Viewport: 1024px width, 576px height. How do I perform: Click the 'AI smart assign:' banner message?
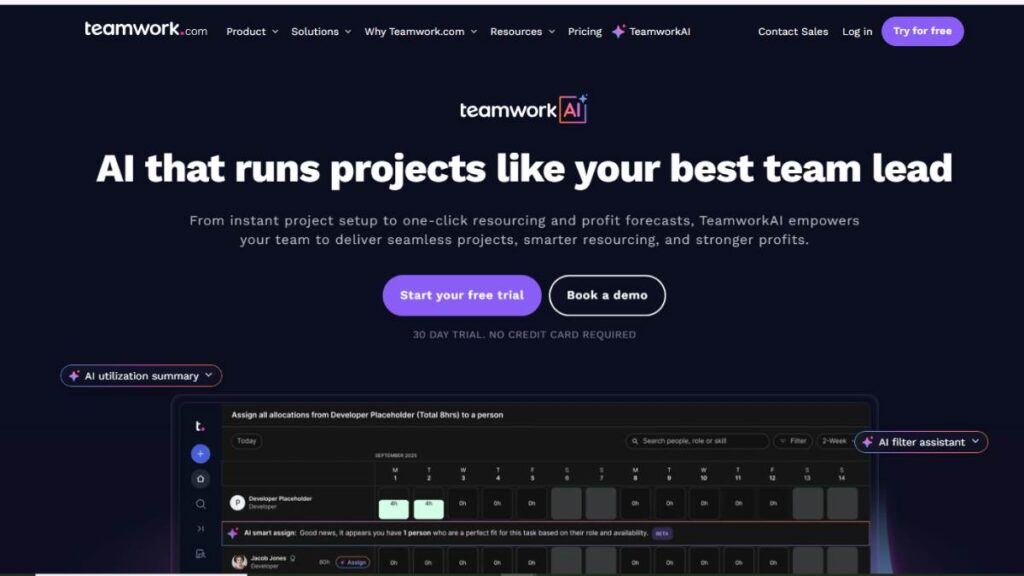(446, 533)
